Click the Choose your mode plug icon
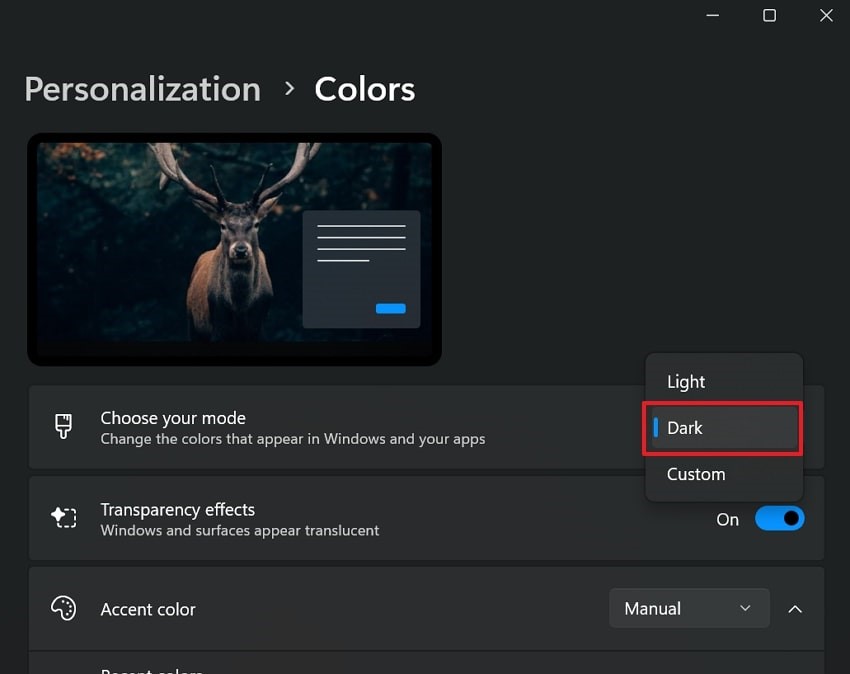Image resolution: width=850 pixels, height=674 pixels. [64, 427]
